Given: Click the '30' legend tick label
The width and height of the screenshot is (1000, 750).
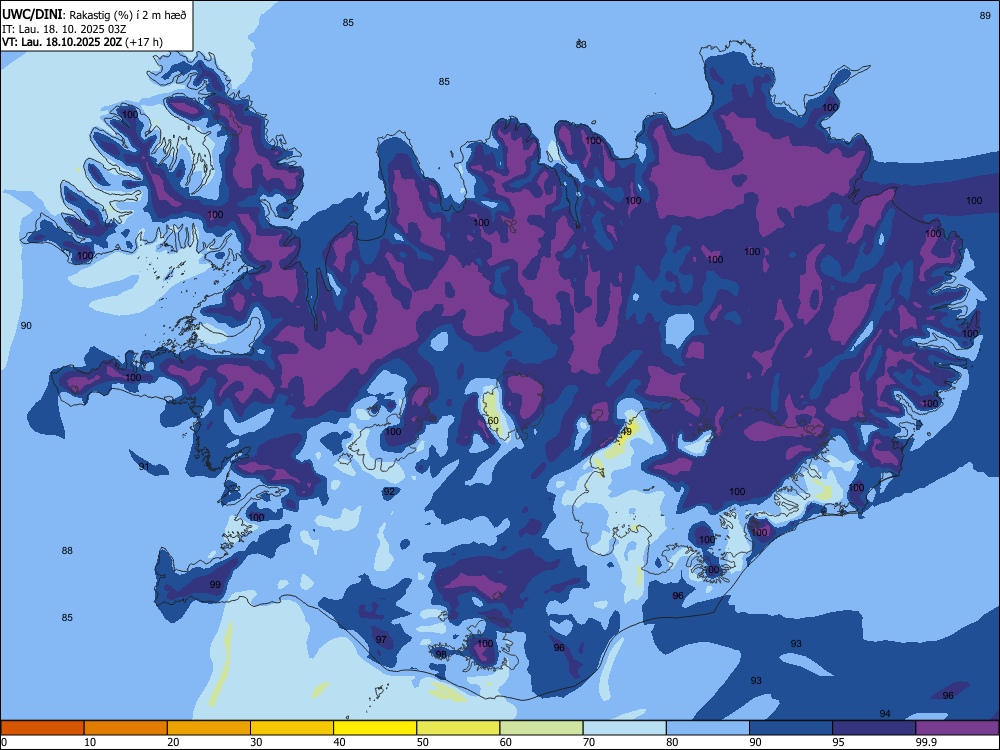Looking at the screenshot, I should tap(256, 742).
